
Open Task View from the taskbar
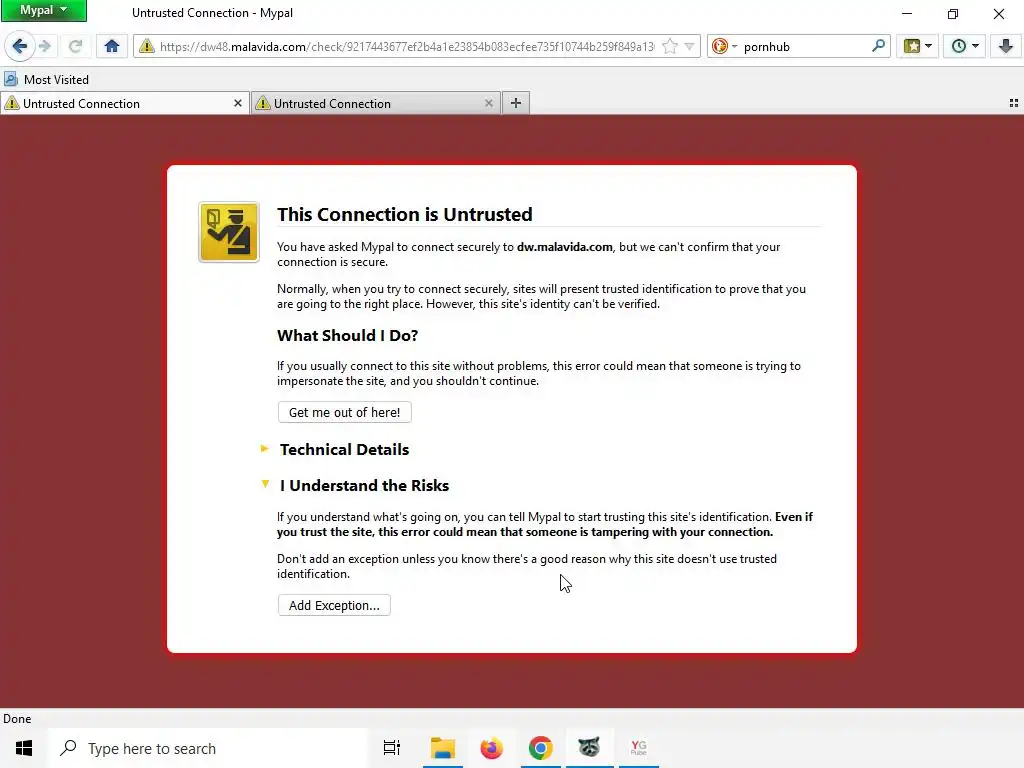392,748
